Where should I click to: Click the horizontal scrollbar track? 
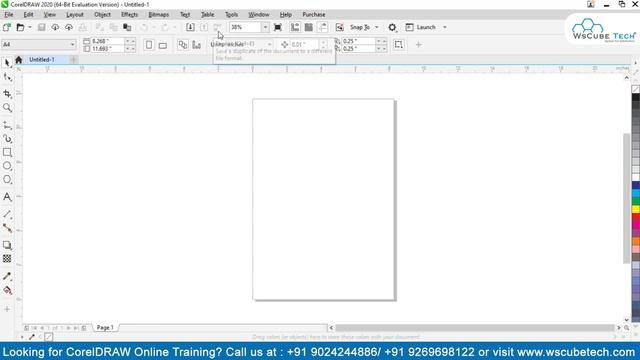coord(474,327)
